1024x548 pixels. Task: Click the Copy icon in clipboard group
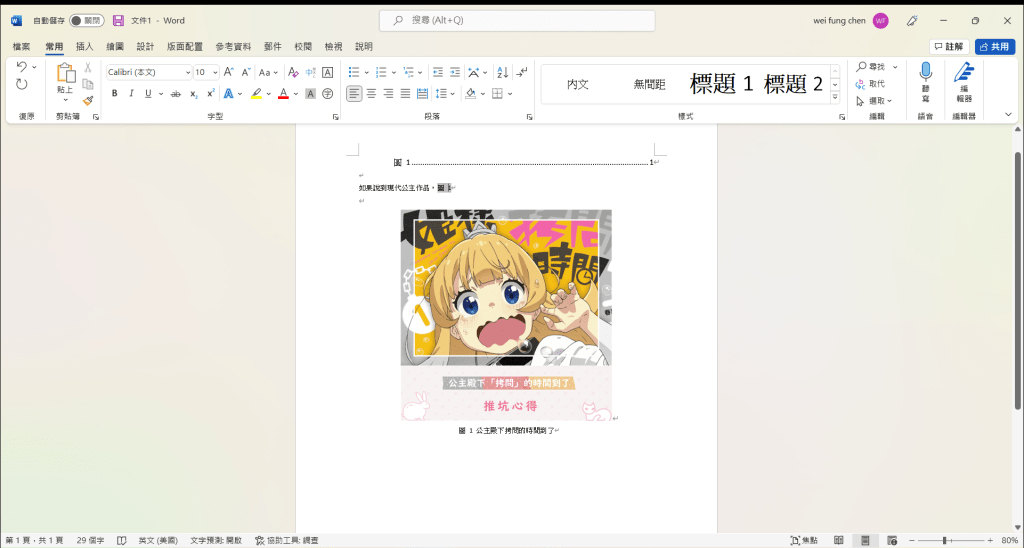pyautogui.click(x=88, y=84)
